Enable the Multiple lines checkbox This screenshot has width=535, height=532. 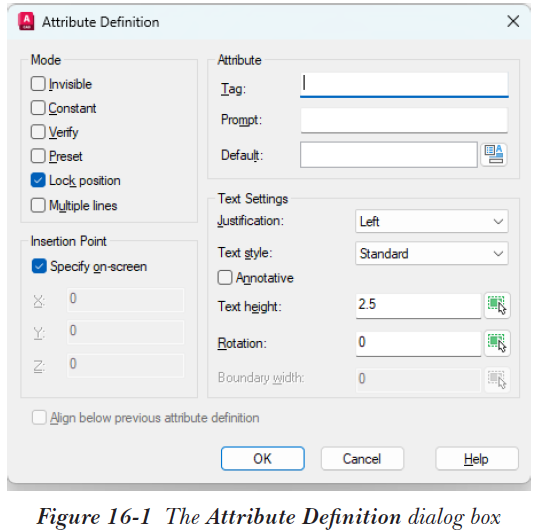pyautogui.click(x=38, y=205)
